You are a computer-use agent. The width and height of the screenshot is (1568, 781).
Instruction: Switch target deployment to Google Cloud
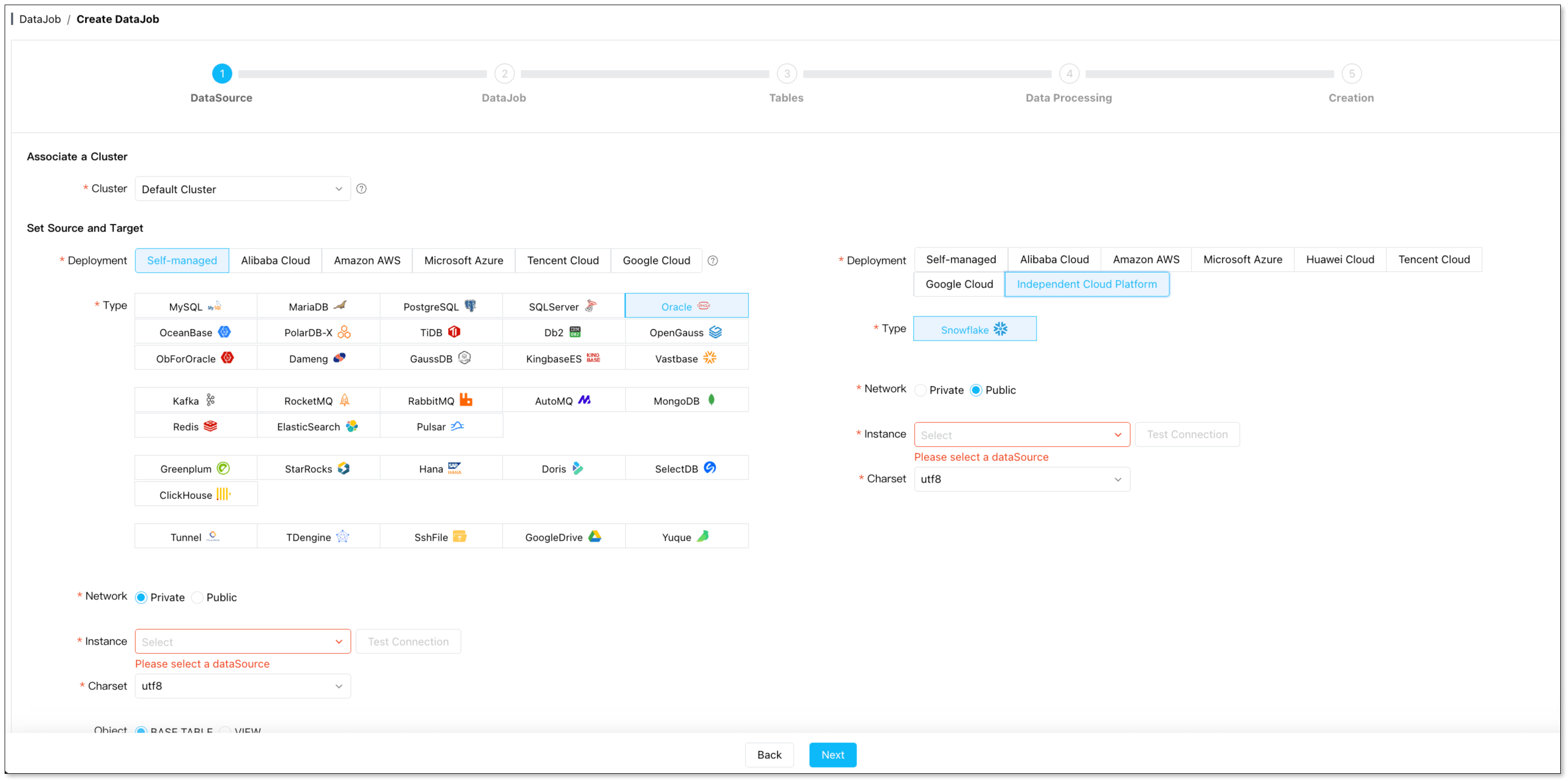(x=959, y=285)
